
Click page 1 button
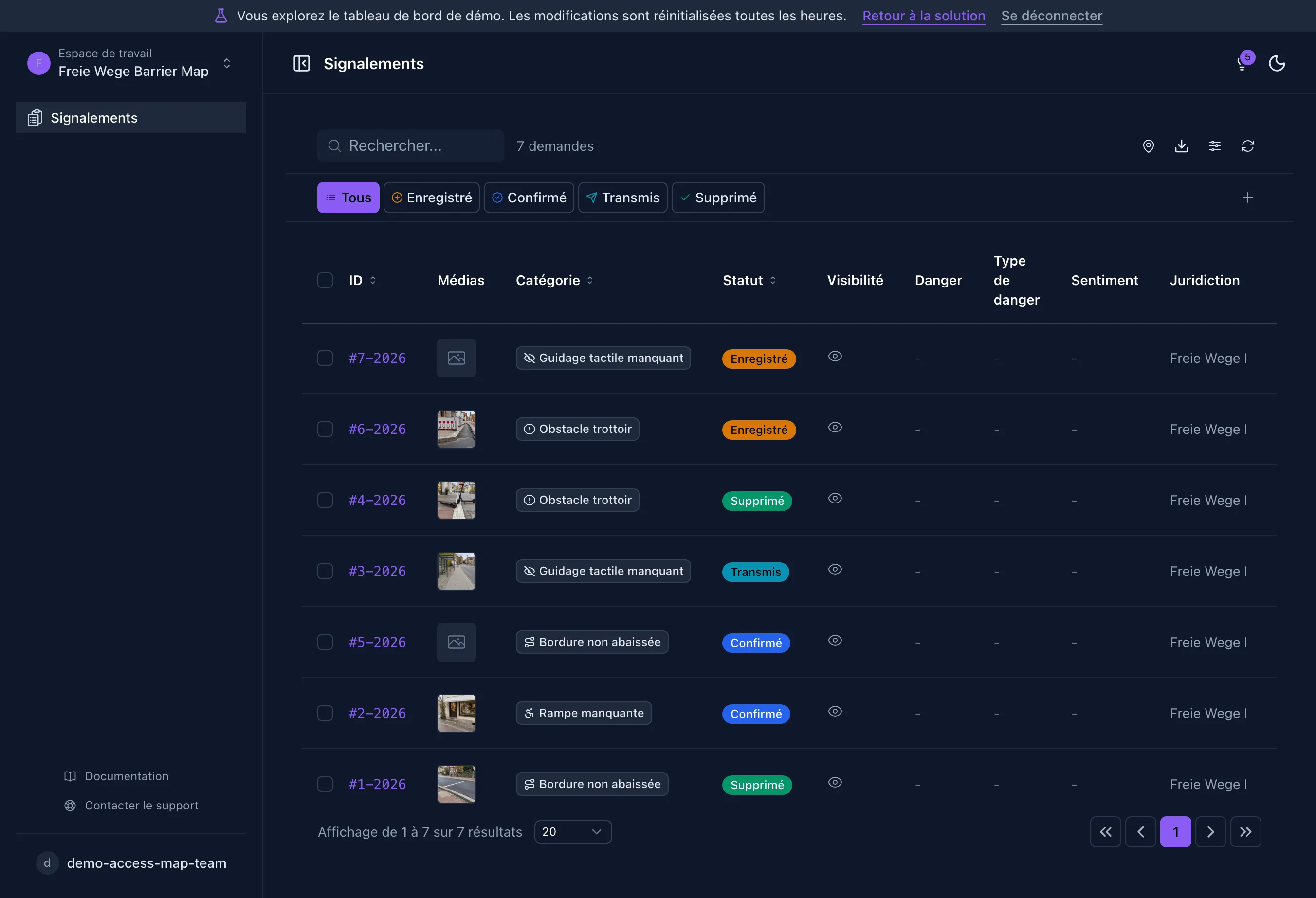coord(1175,832)
